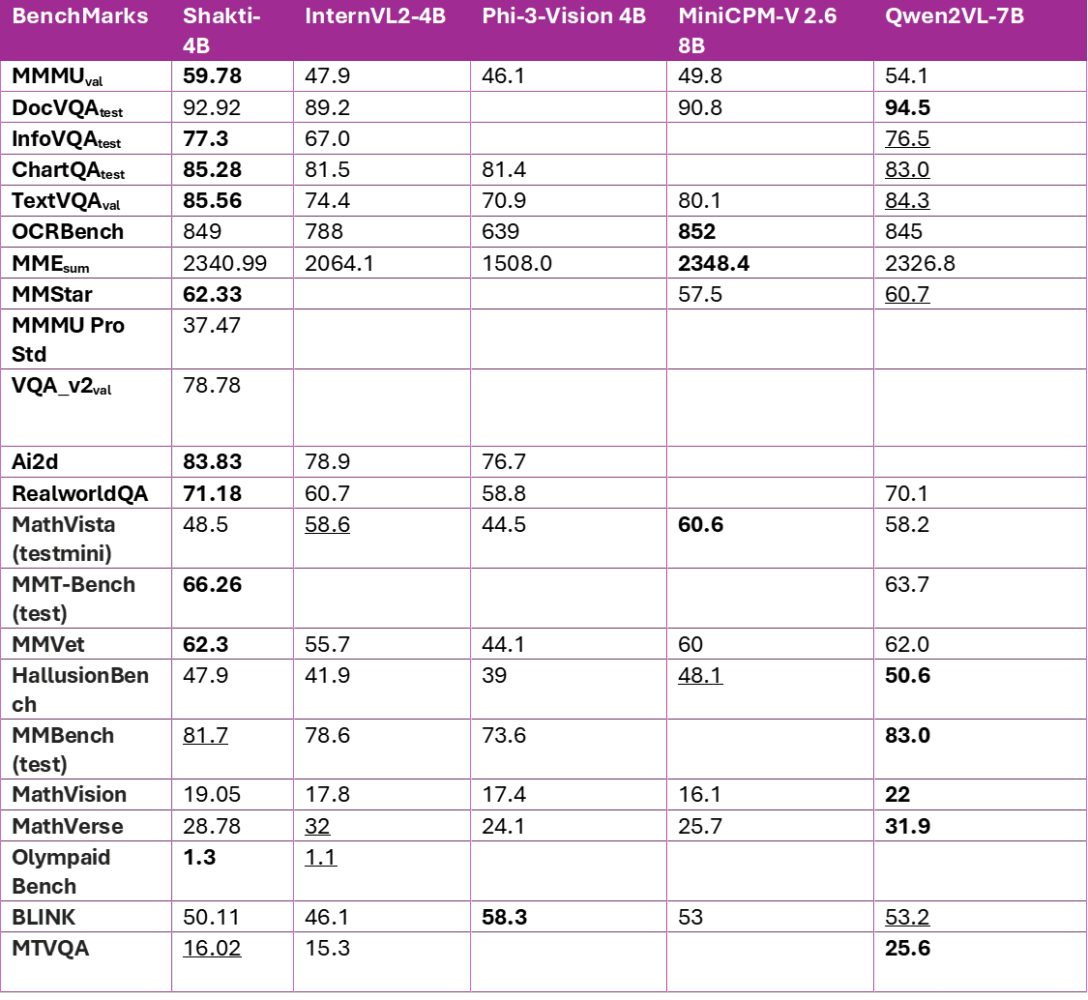
Task: Select the Olympaid Bench row label
Action: [61, 871]
